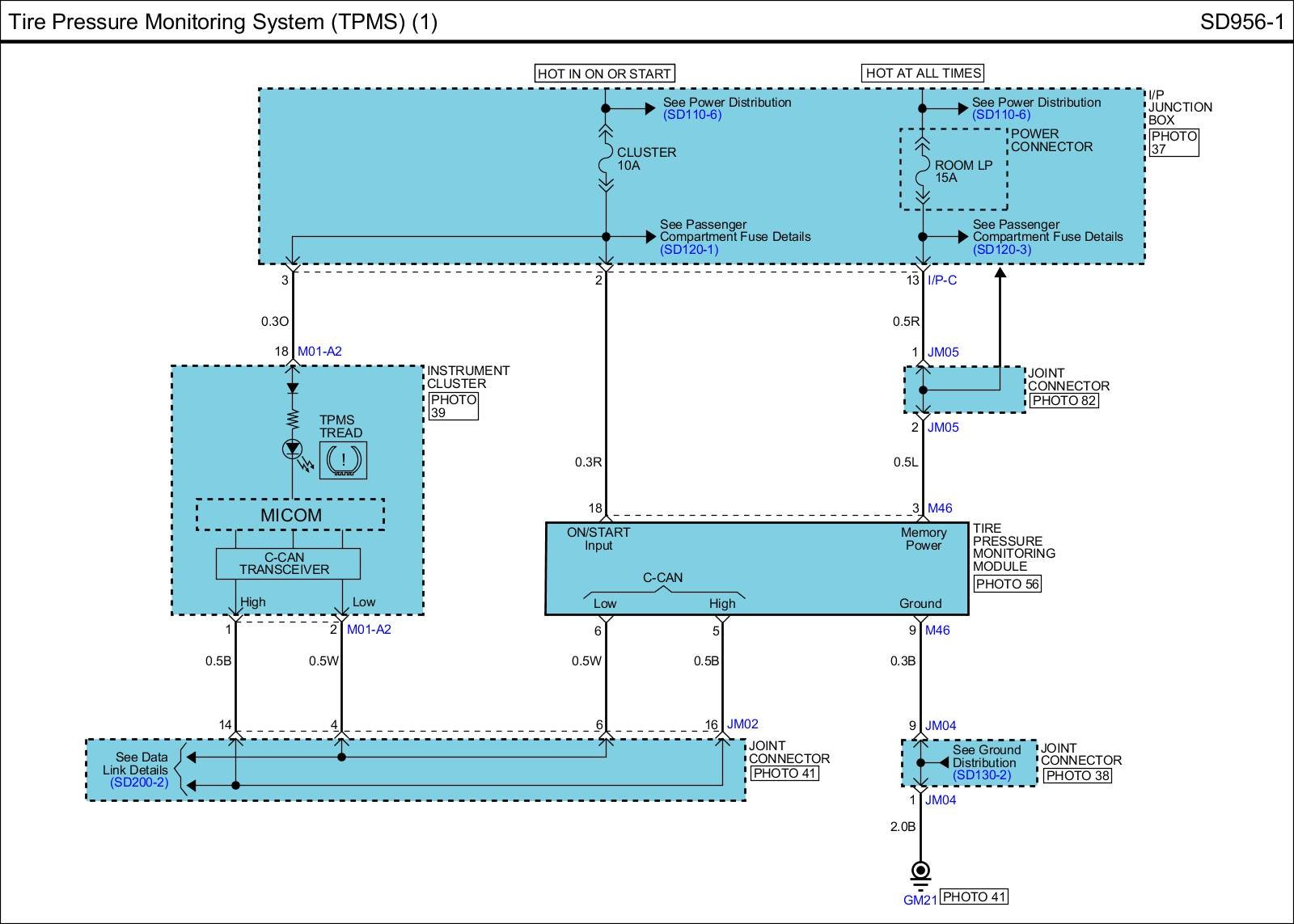Screen dimensions: 1294x924
Task: Click the CLUSTER 10A fuse symbol
Action: 606,158
